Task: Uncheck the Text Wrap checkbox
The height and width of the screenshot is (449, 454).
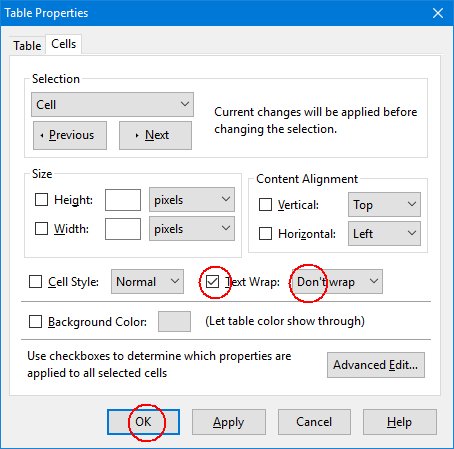Action: tap(212, 282)
